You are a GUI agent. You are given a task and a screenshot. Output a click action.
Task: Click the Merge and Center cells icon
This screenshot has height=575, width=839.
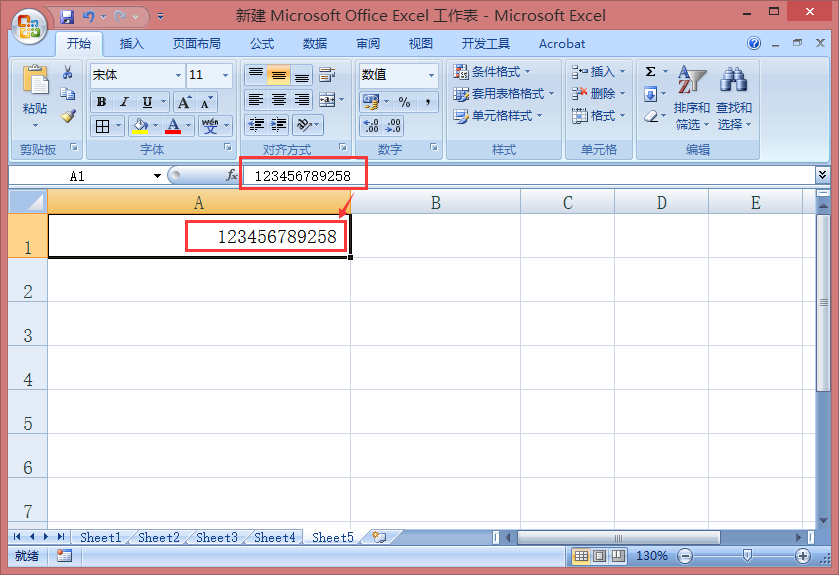tap(327, 100)
